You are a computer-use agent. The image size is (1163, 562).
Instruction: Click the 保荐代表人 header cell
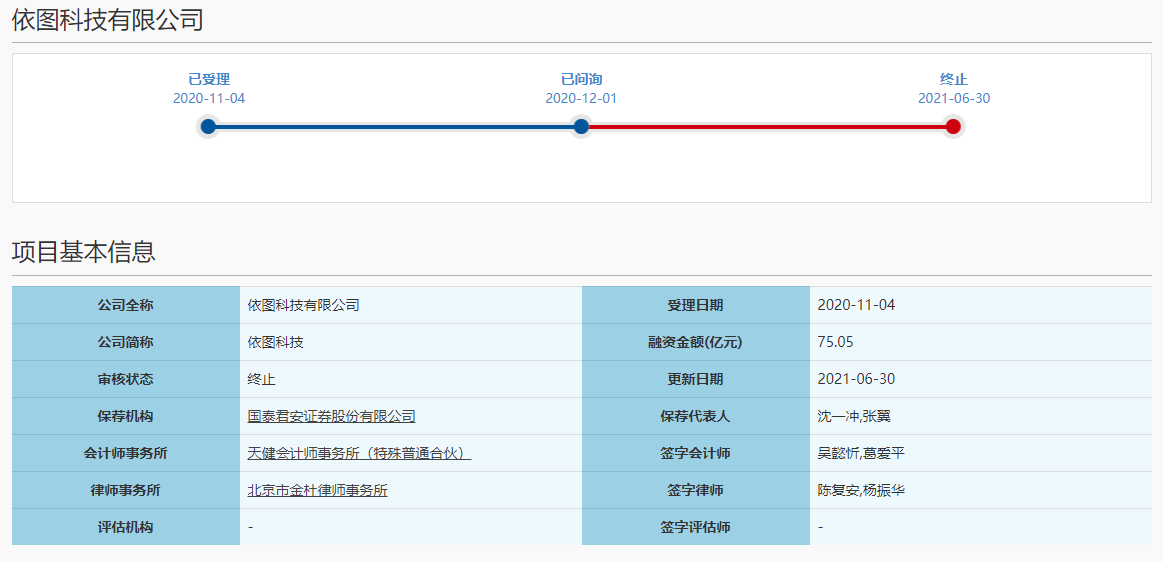pos(696,416)
